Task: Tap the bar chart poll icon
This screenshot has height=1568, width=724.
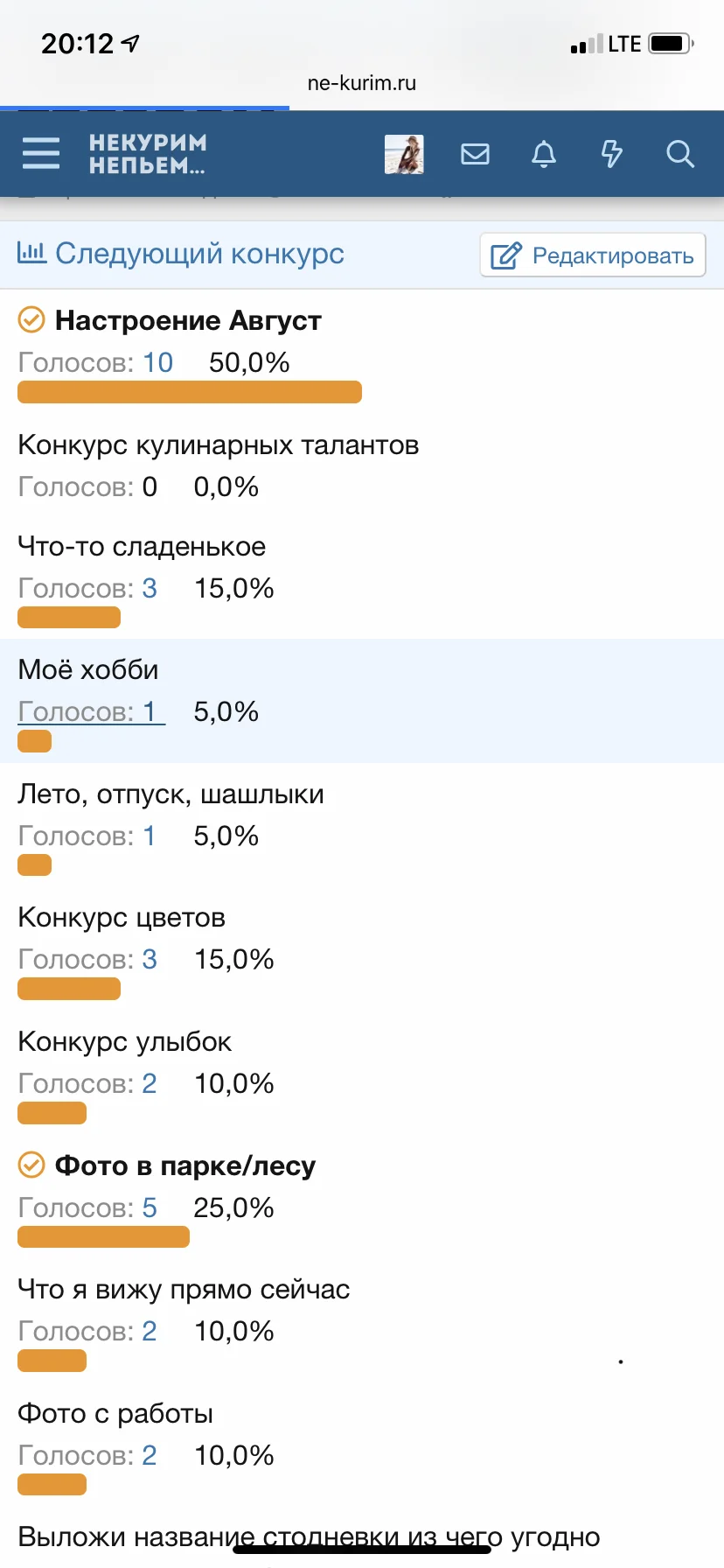Action: tap(31, 253)
